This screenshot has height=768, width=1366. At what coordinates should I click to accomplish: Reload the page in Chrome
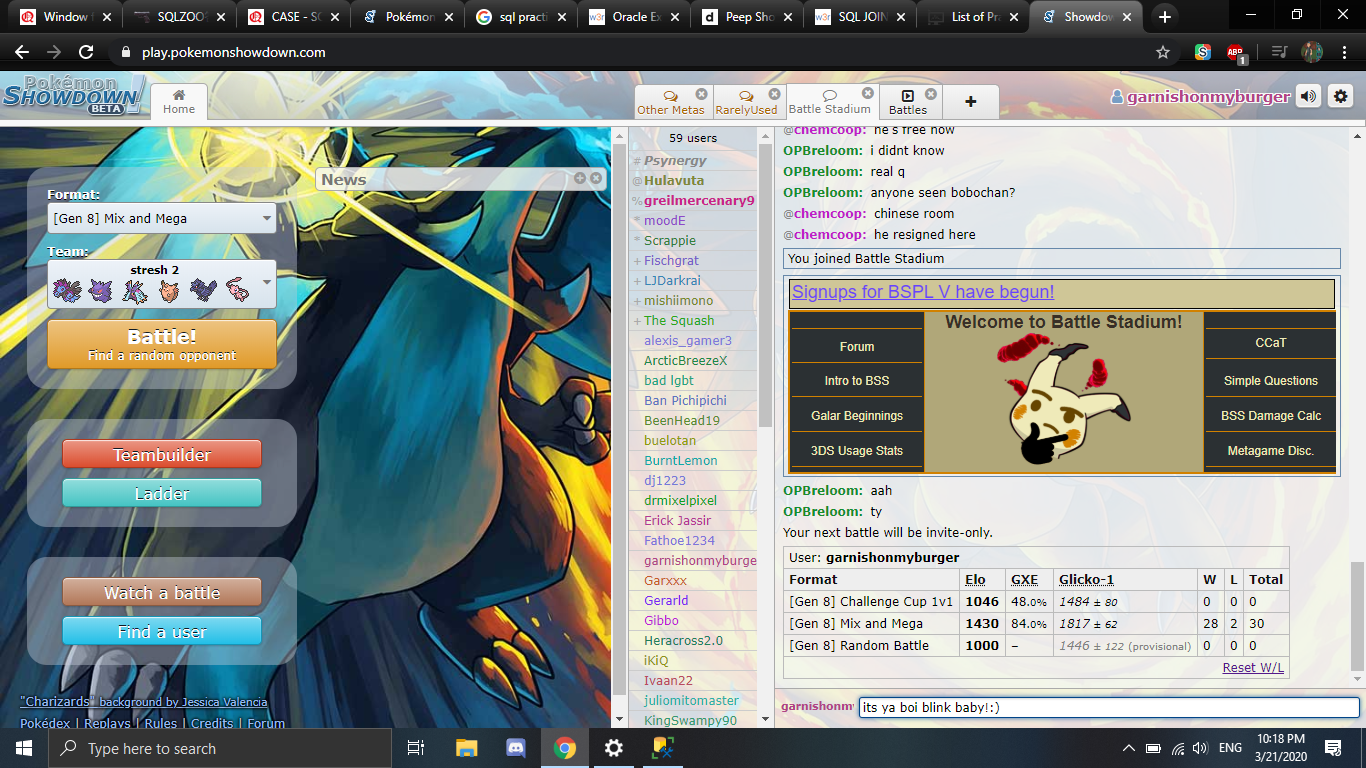click(86, 52)
